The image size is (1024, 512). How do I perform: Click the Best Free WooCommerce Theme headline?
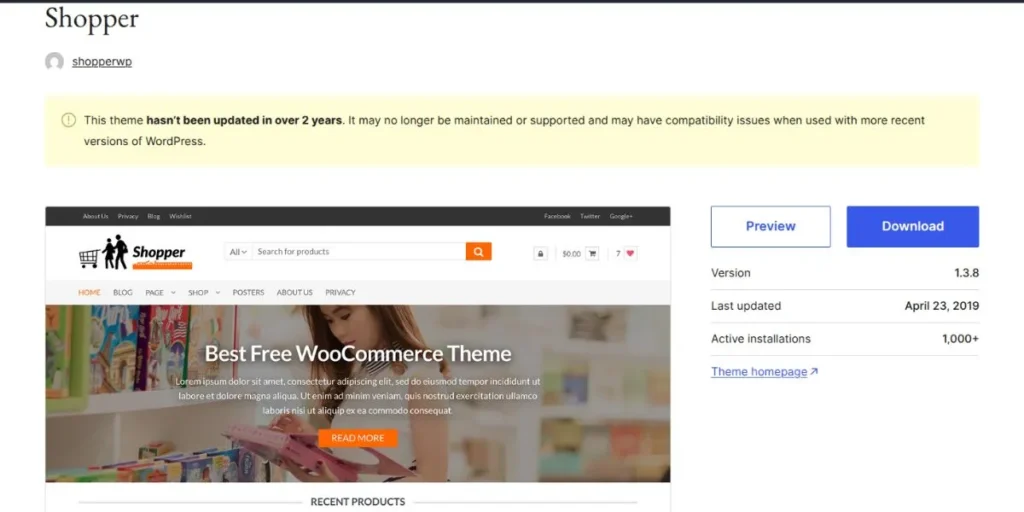click(x=358, y=354)
